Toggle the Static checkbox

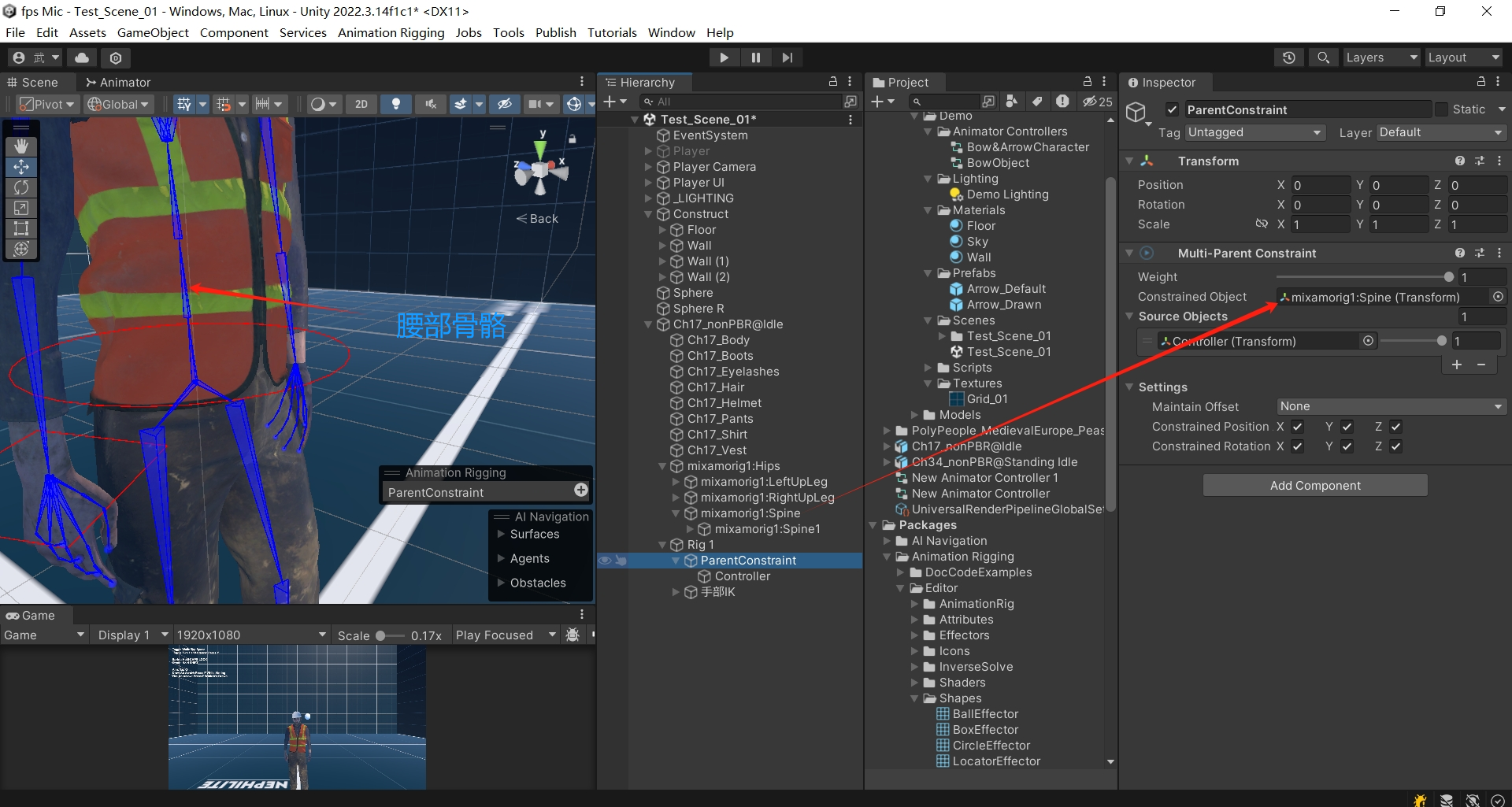[x=1441, y=109]
